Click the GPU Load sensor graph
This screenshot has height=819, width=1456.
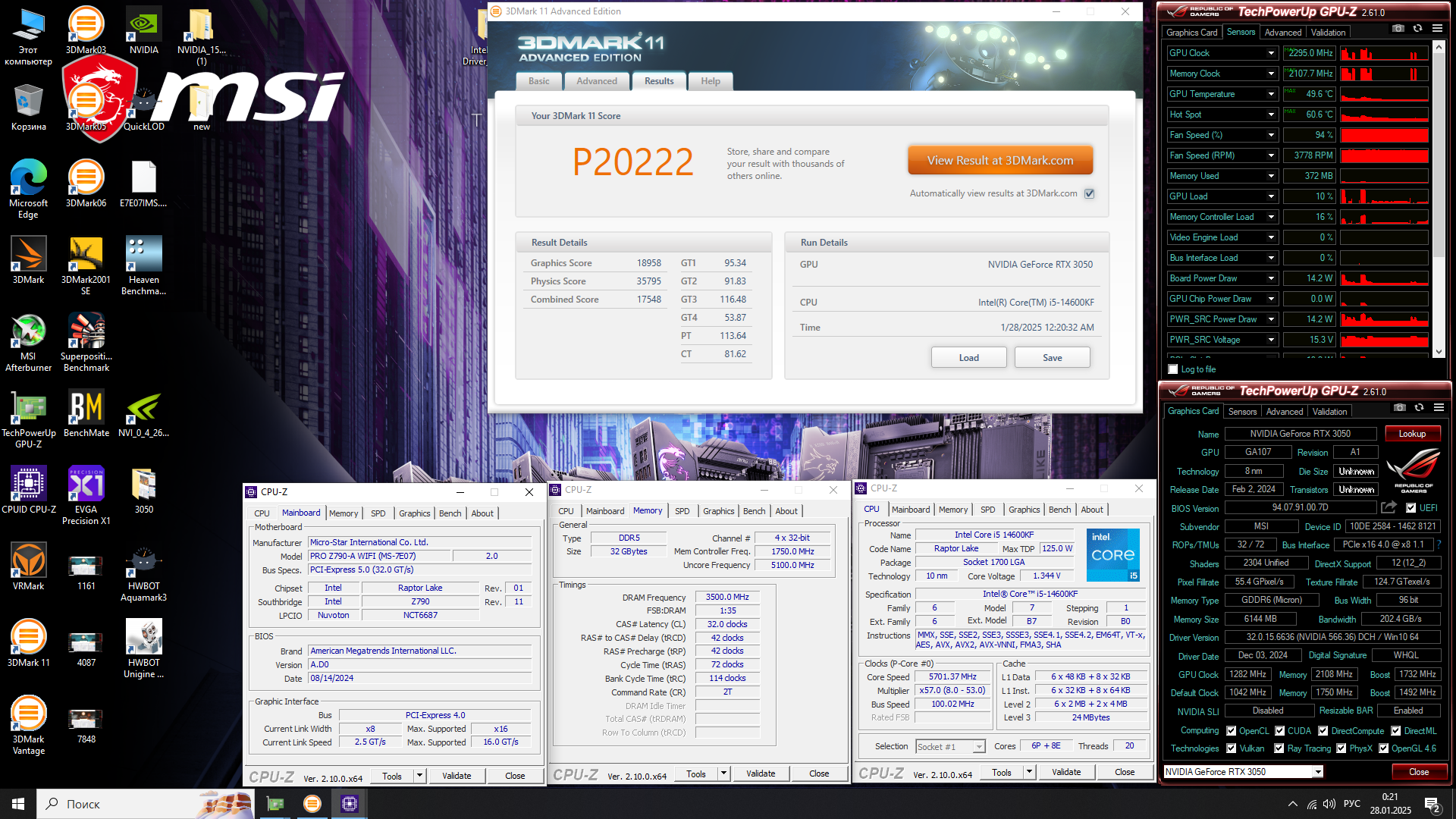pyautogui.click(x=1384, y=196)
